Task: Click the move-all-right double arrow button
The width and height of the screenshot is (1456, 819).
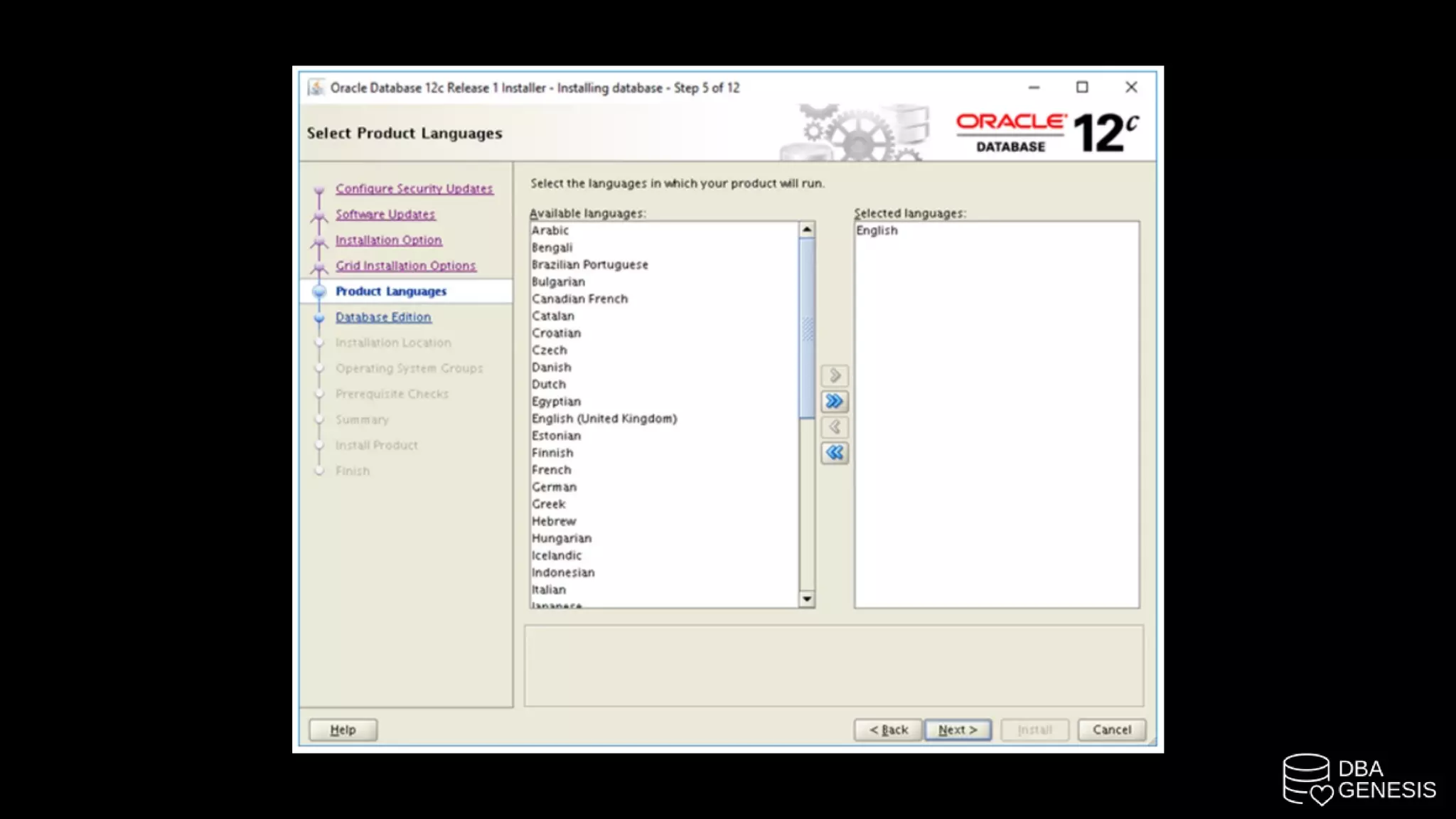Action: pyautogui.click(x=835, y=402)
